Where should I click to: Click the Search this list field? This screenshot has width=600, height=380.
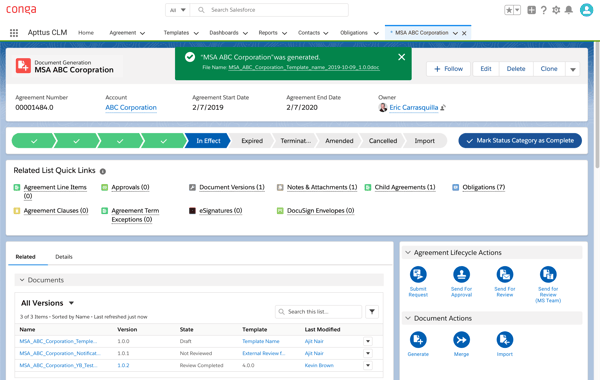point(318,312)
